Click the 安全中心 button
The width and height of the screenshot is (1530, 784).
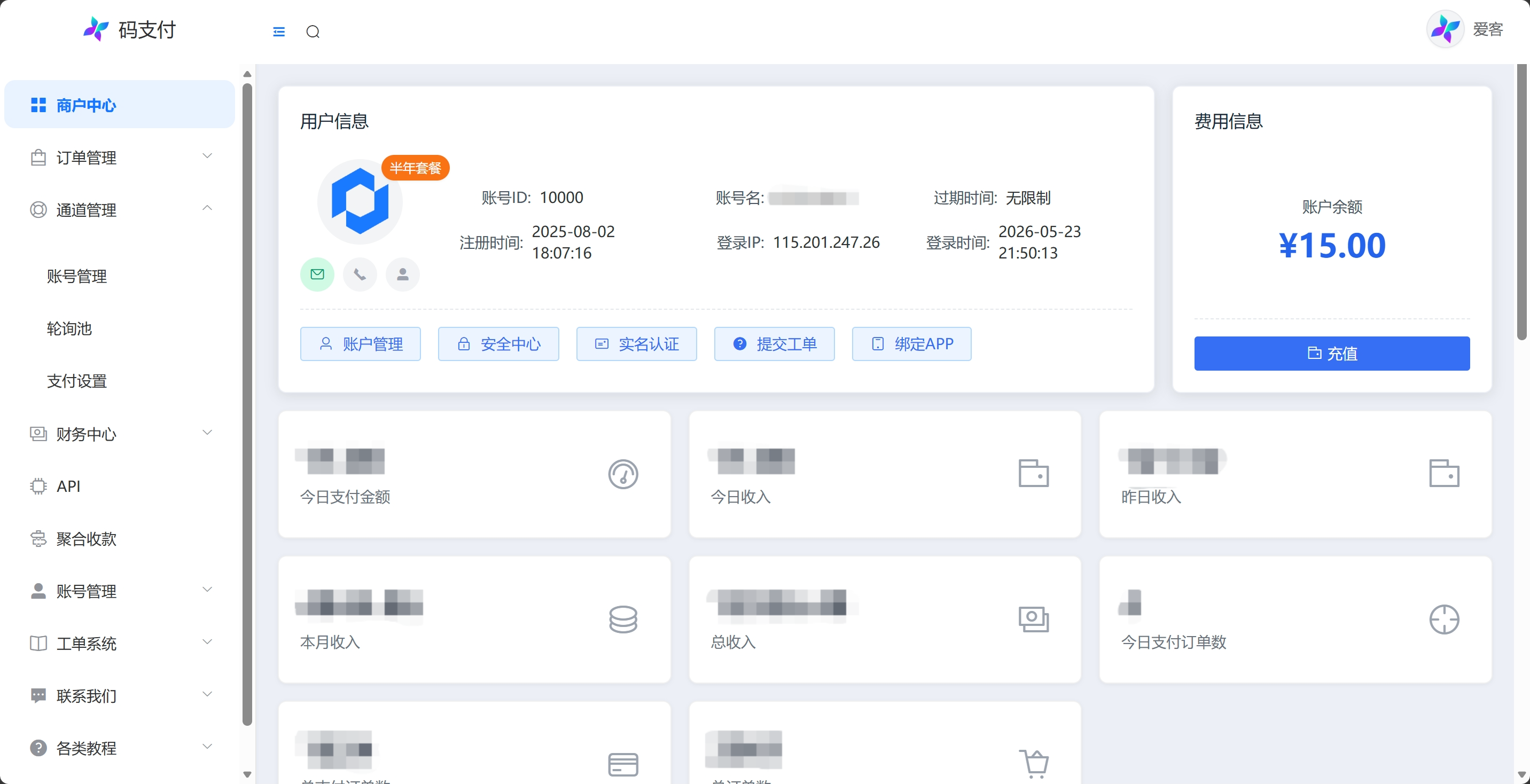click(x=498, y=344)
